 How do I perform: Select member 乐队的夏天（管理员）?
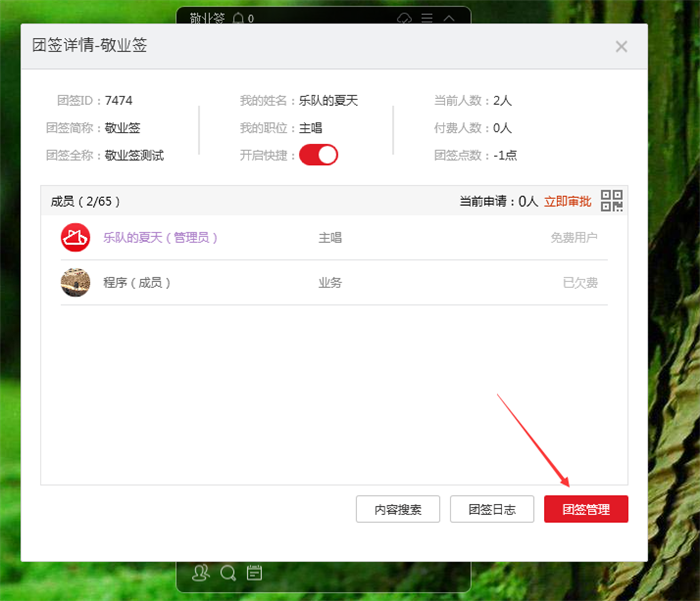pyautogui.click(x=160, y=238)
